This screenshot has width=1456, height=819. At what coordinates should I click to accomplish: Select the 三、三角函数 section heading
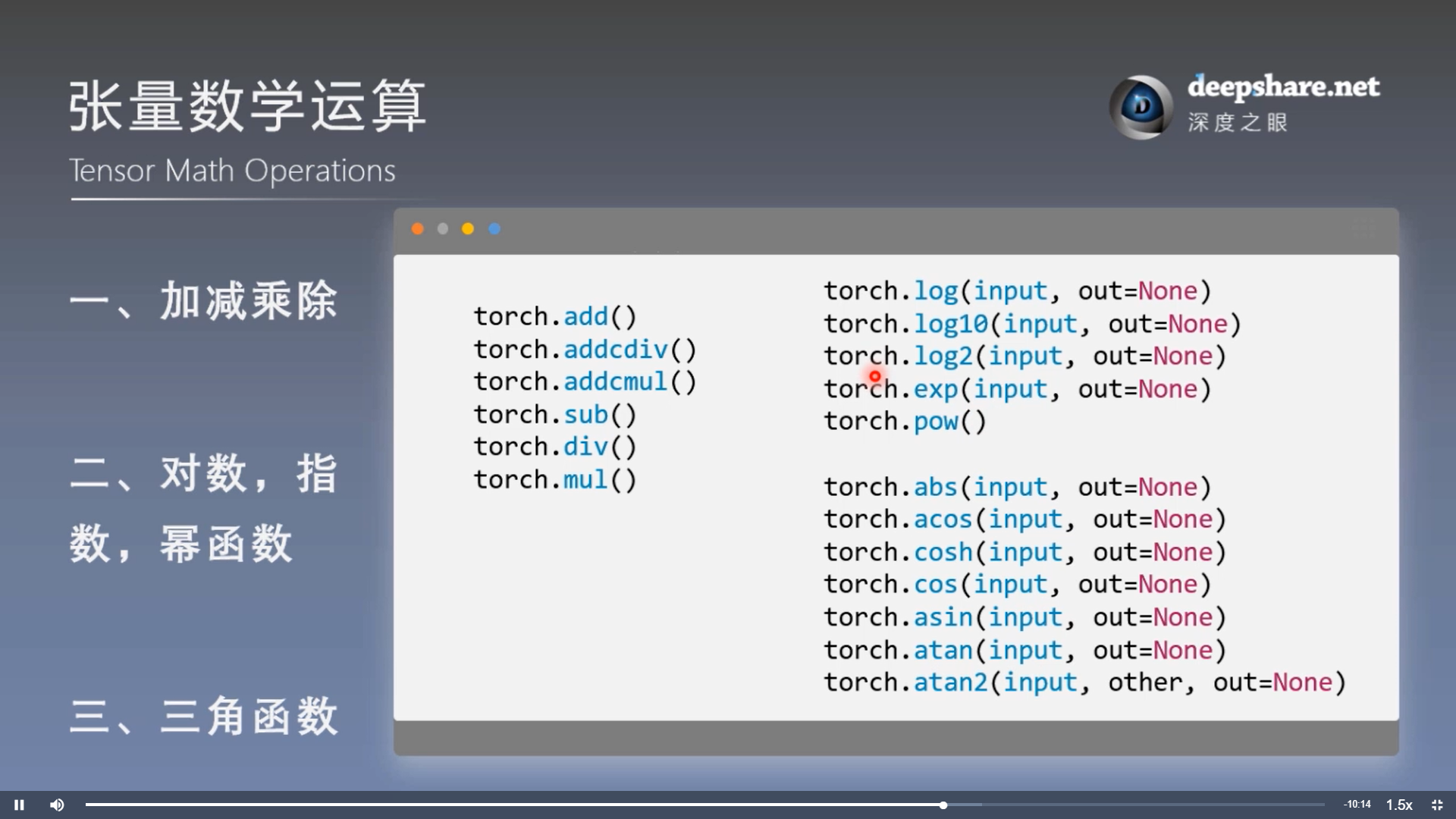click(x=203, y=716)
